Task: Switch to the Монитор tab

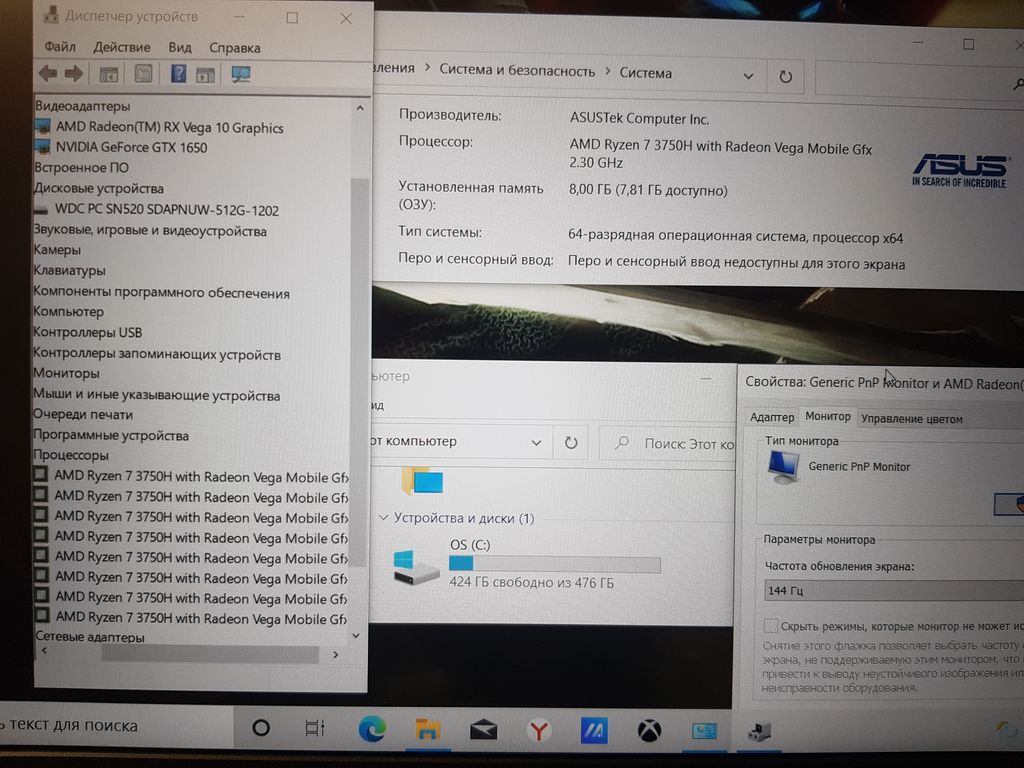Action: 827,416
